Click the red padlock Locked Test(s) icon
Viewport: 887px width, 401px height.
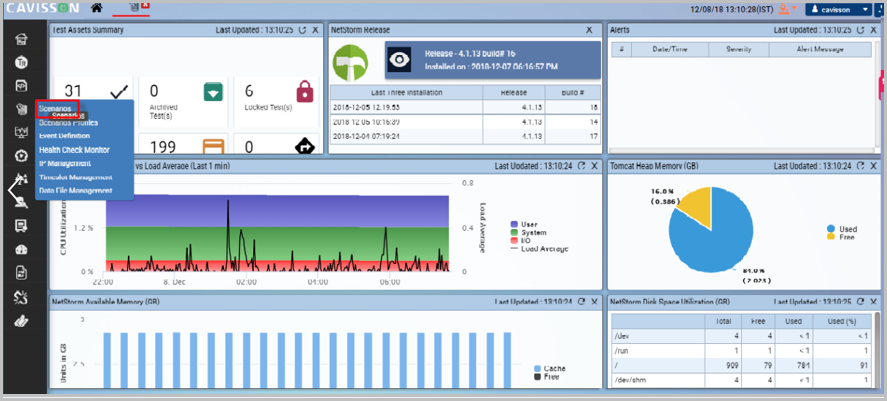[305, 92]
